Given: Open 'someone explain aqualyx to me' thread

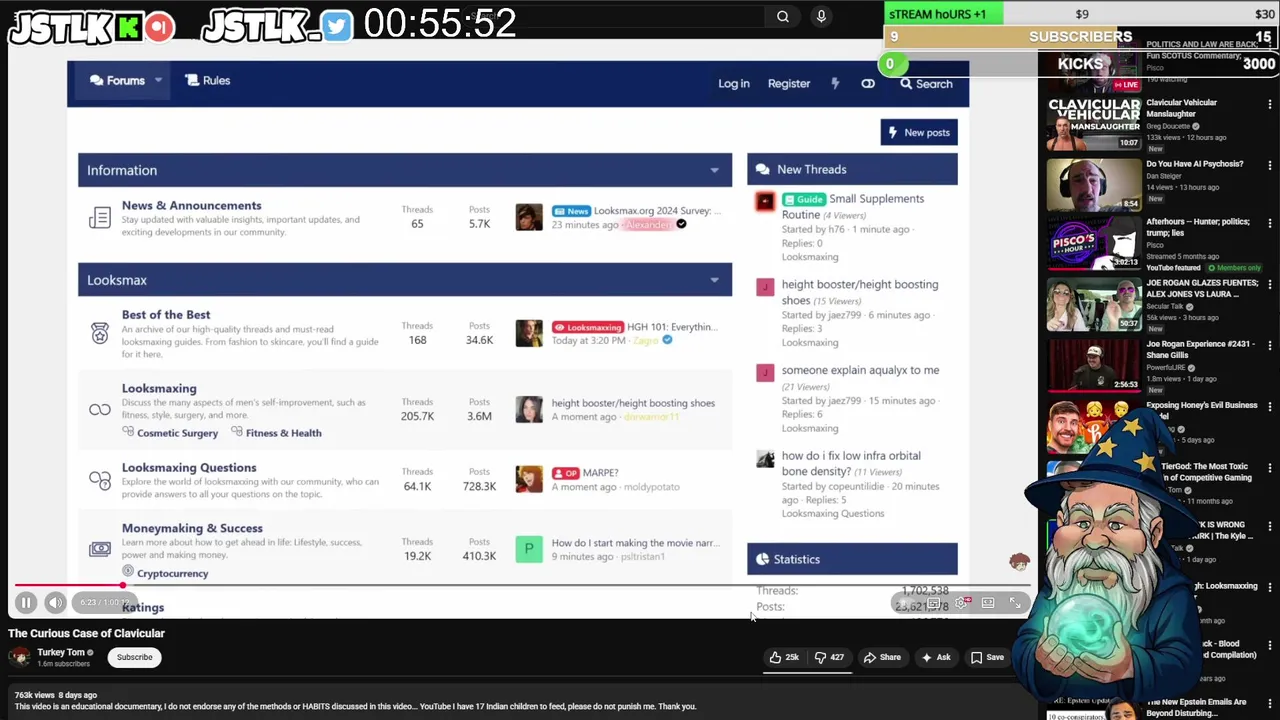Looking at the screenshot, I should 860,370.
